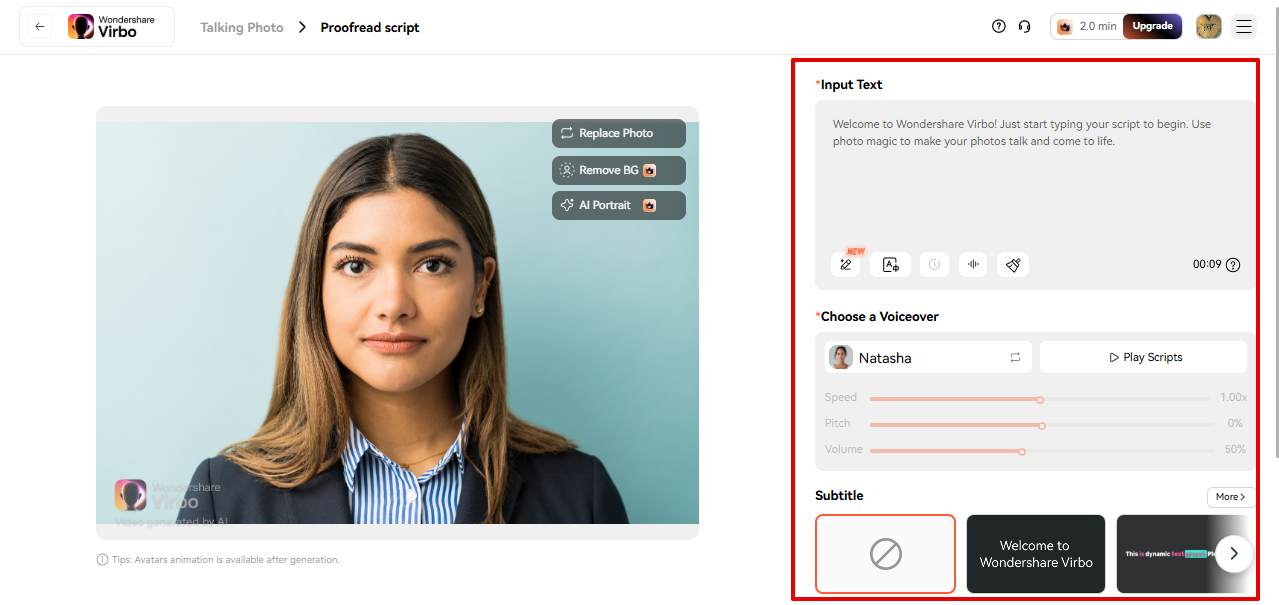Screen dimensions: 1279x605
Task: Click the 50% volume value
Action: click(1235, 449)
